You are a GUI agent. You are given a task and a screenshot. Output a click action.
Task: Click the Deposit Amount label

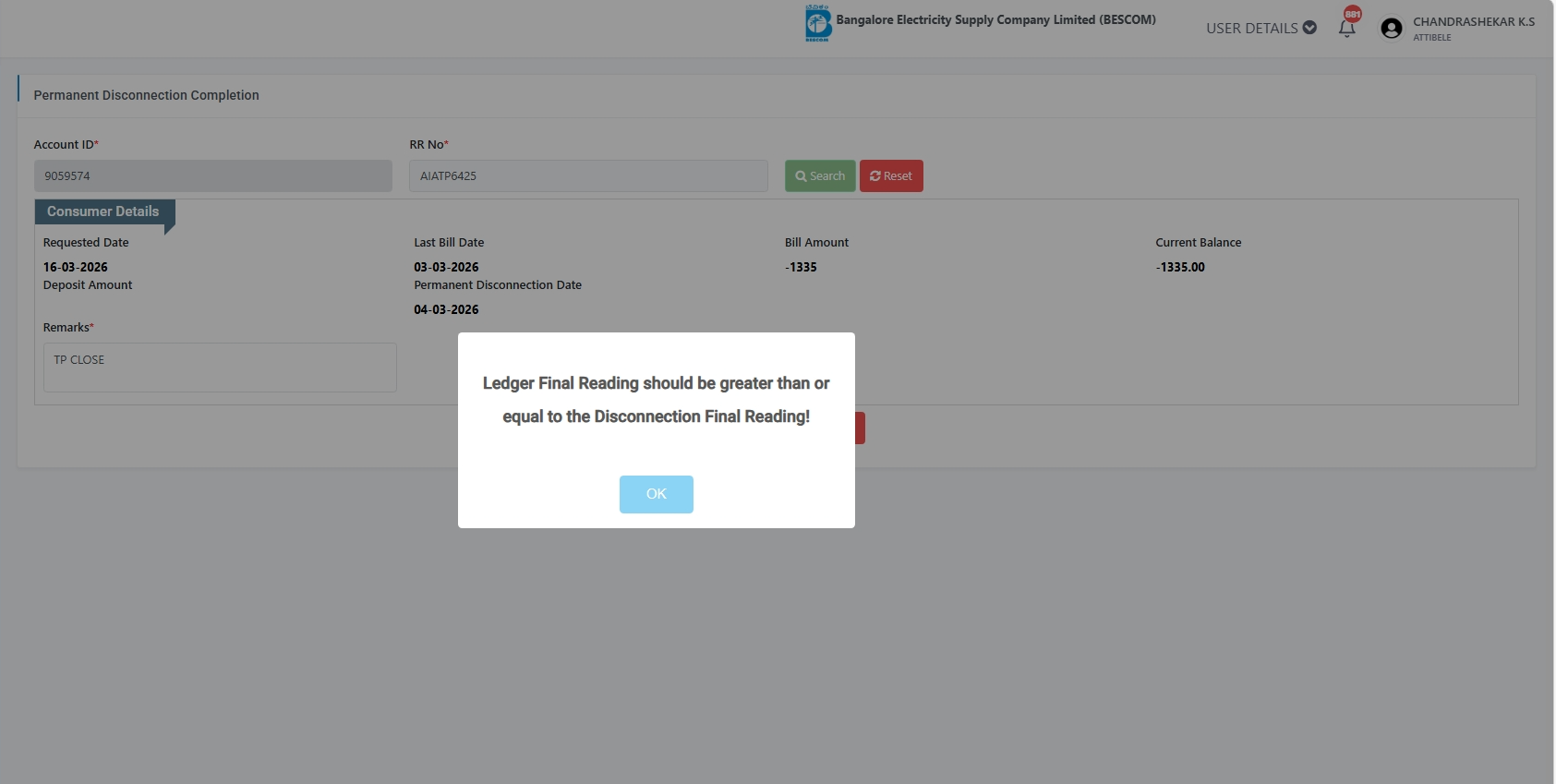[88, 285]
